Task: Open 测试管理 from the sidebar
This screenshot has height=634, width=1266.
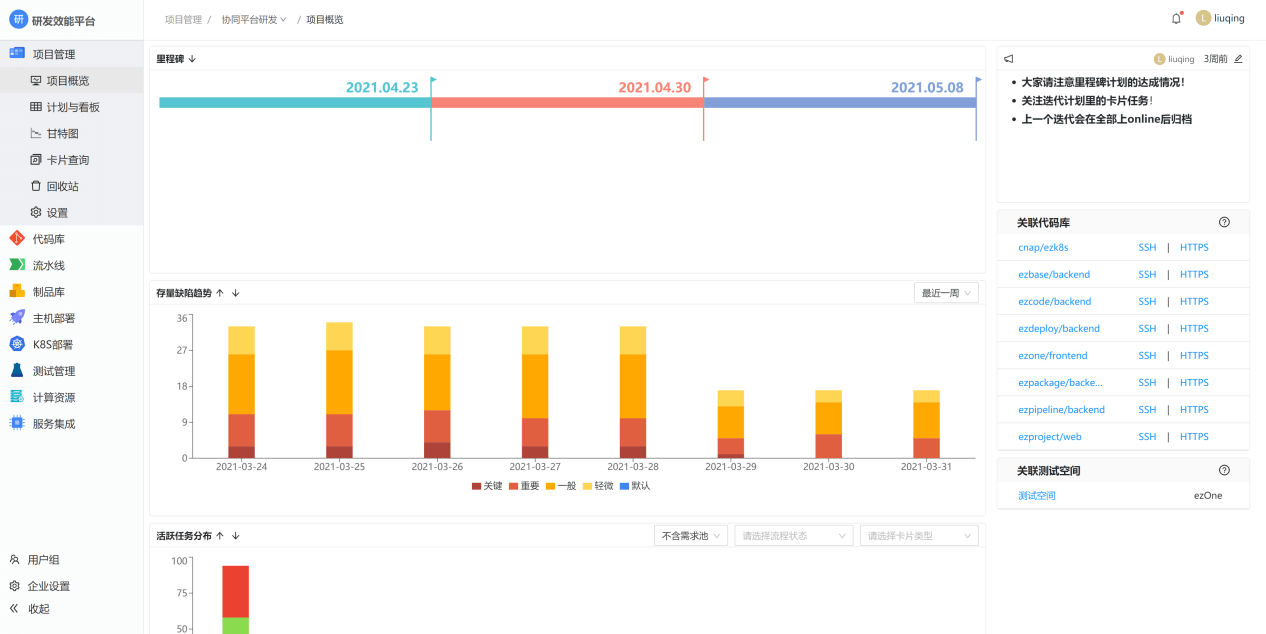Action: pos(53,371)
